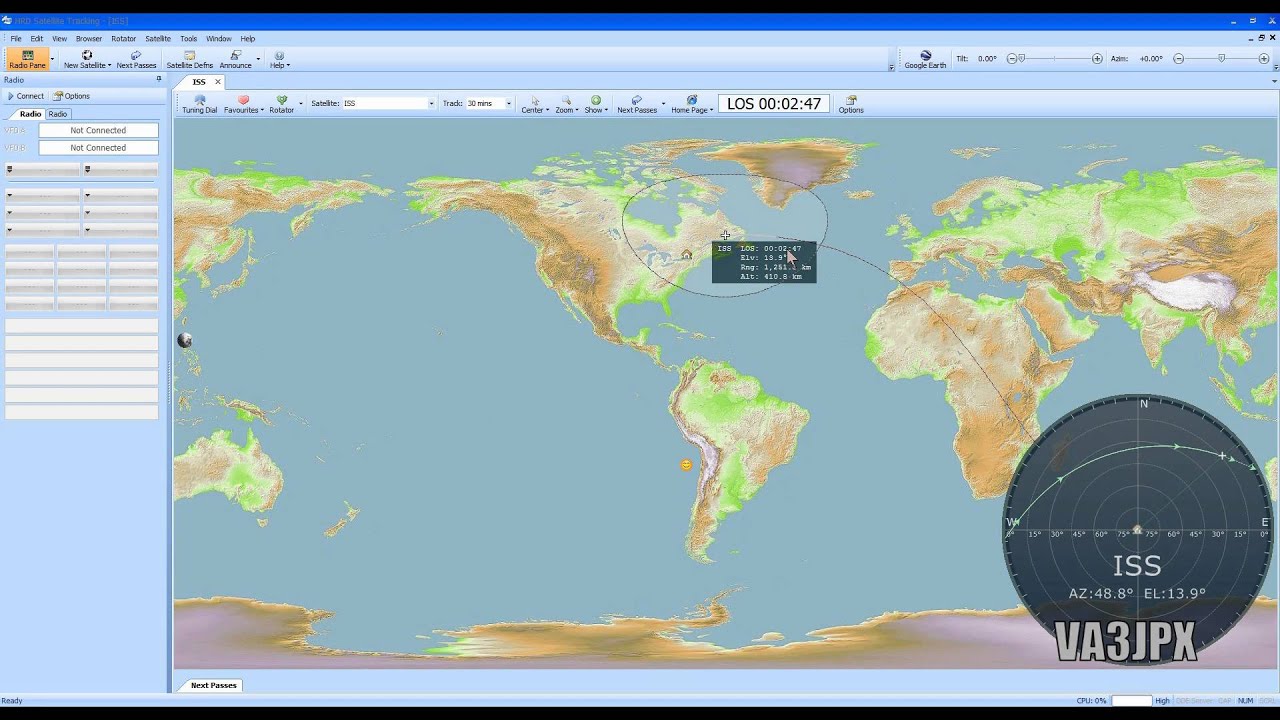
Task: Adjust the Azim slider
Action: click(x=1222, y=59)
